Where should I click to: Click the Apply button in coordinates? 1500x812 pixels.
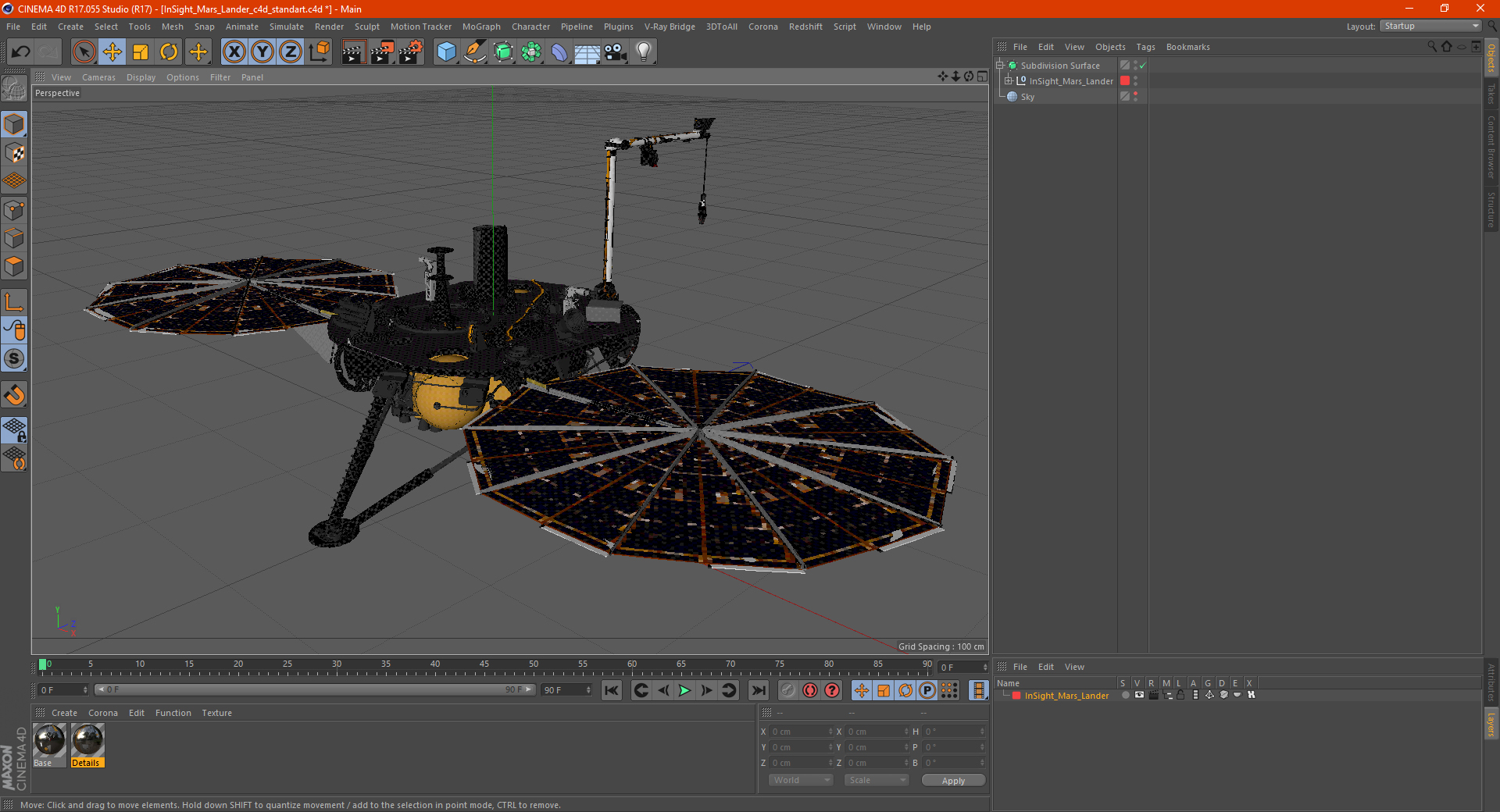[953, 781]
